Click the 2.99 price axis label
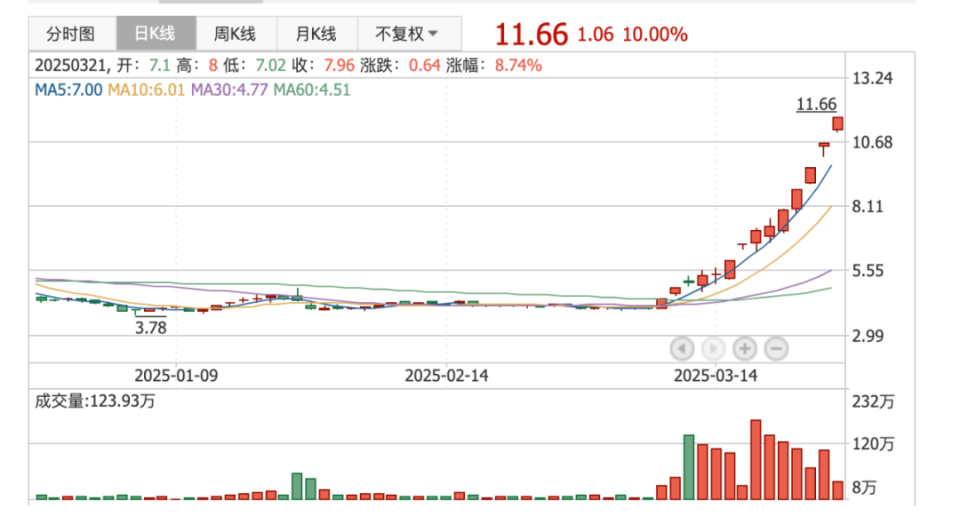This screenshot has width=960, height=532. (x=868, y=335)
